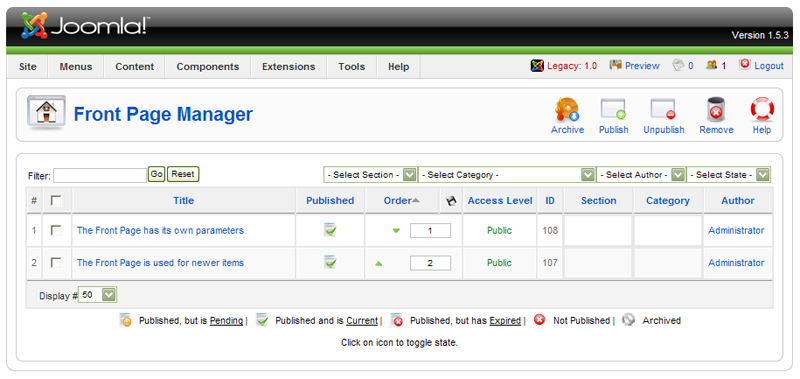Open article 'The Front Page has its own parameters'
This screenshot has width=800, height=379.
click(x=160, y=231)
